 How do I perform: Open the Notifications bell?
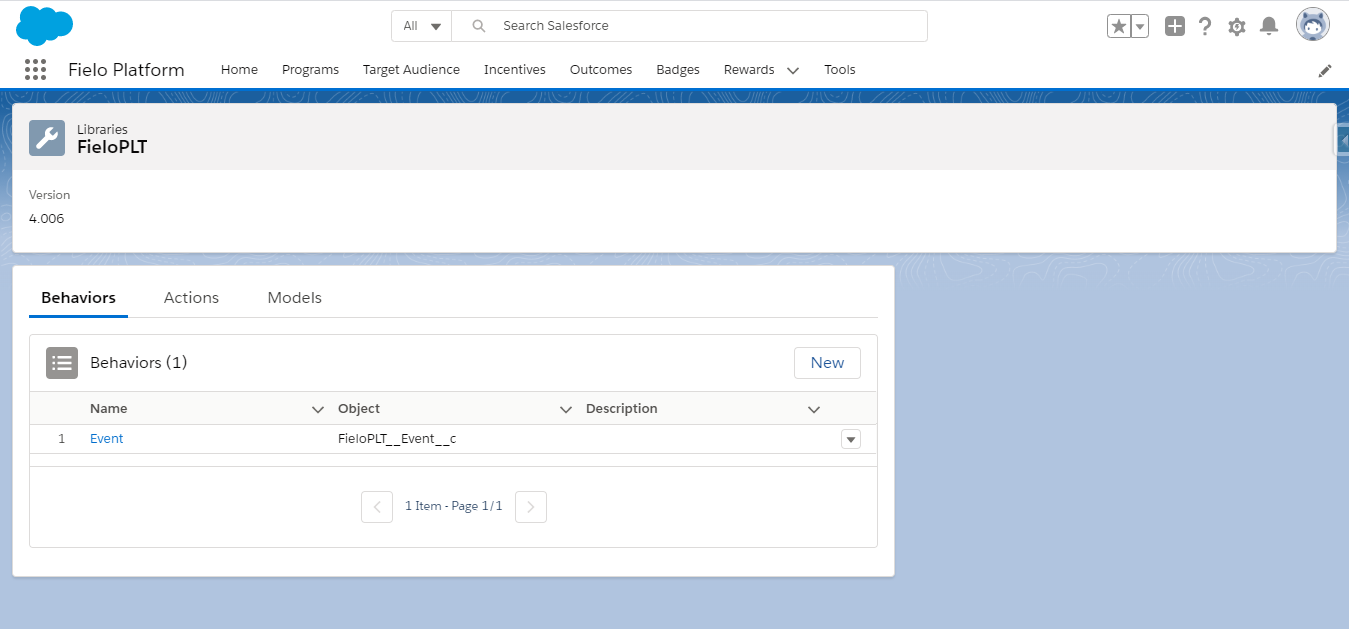pos(1269,26)
